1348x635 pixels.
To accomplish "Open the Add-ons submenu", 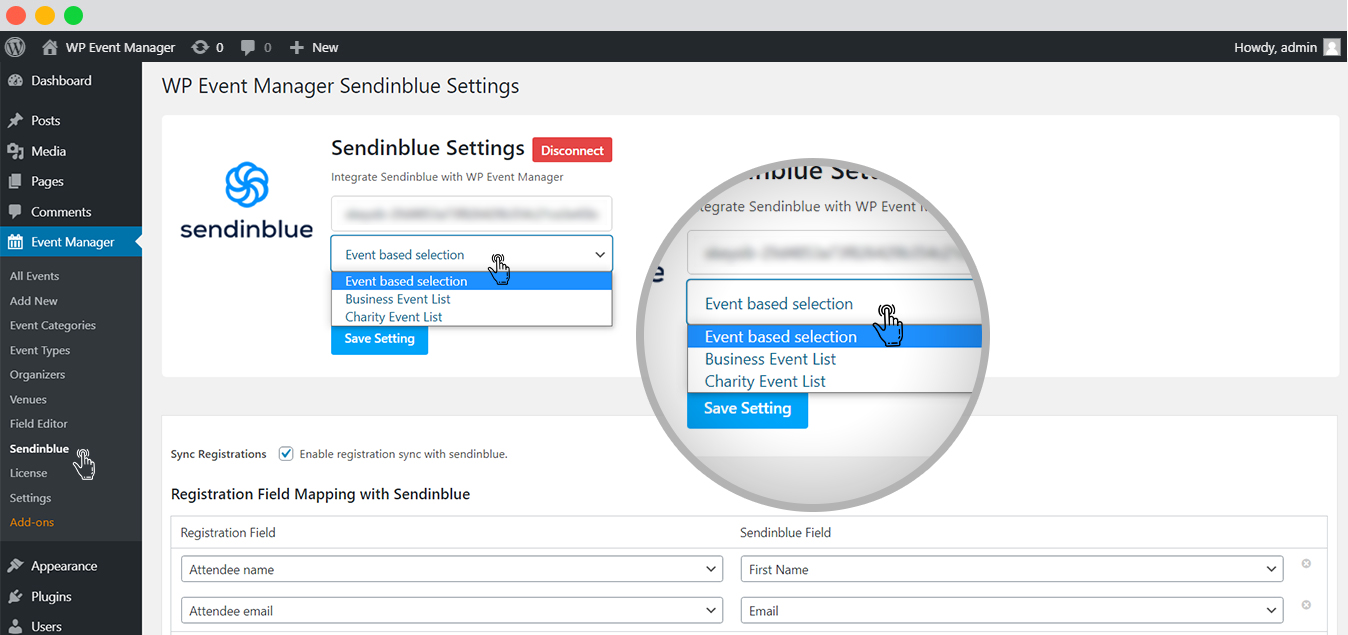I will pyautogui.click(x=32, y=522).
